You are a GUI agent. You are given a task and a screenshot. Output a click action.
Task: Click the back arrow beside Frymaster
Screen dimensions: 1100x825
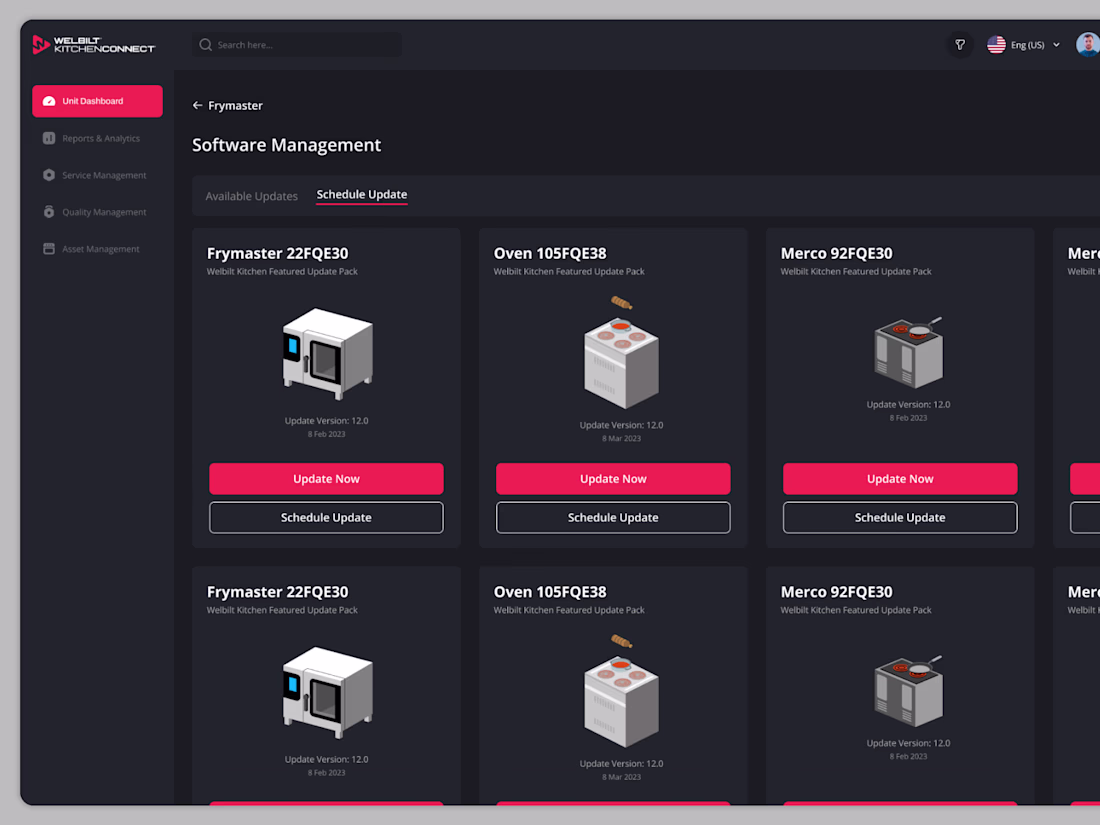197,105
